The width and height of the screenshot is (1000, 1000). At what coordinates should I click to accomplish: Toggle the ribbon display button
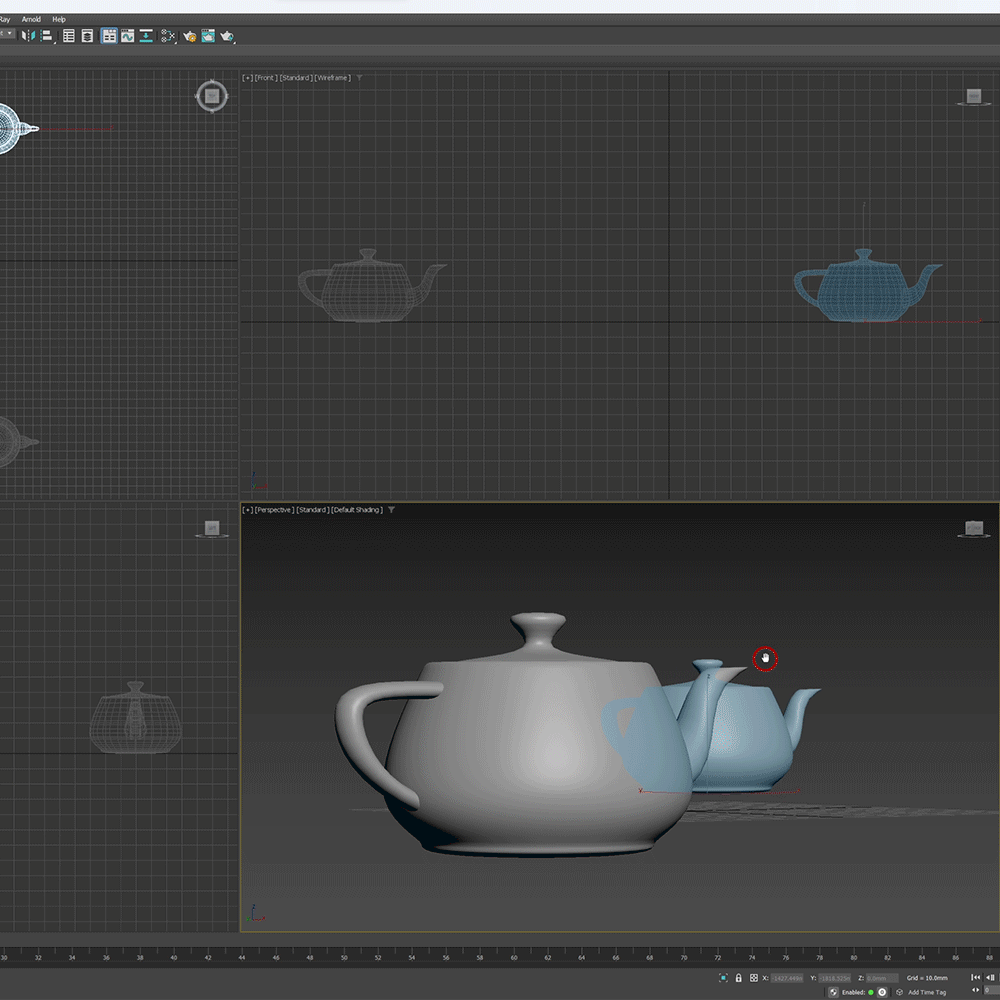pos(109,36)
